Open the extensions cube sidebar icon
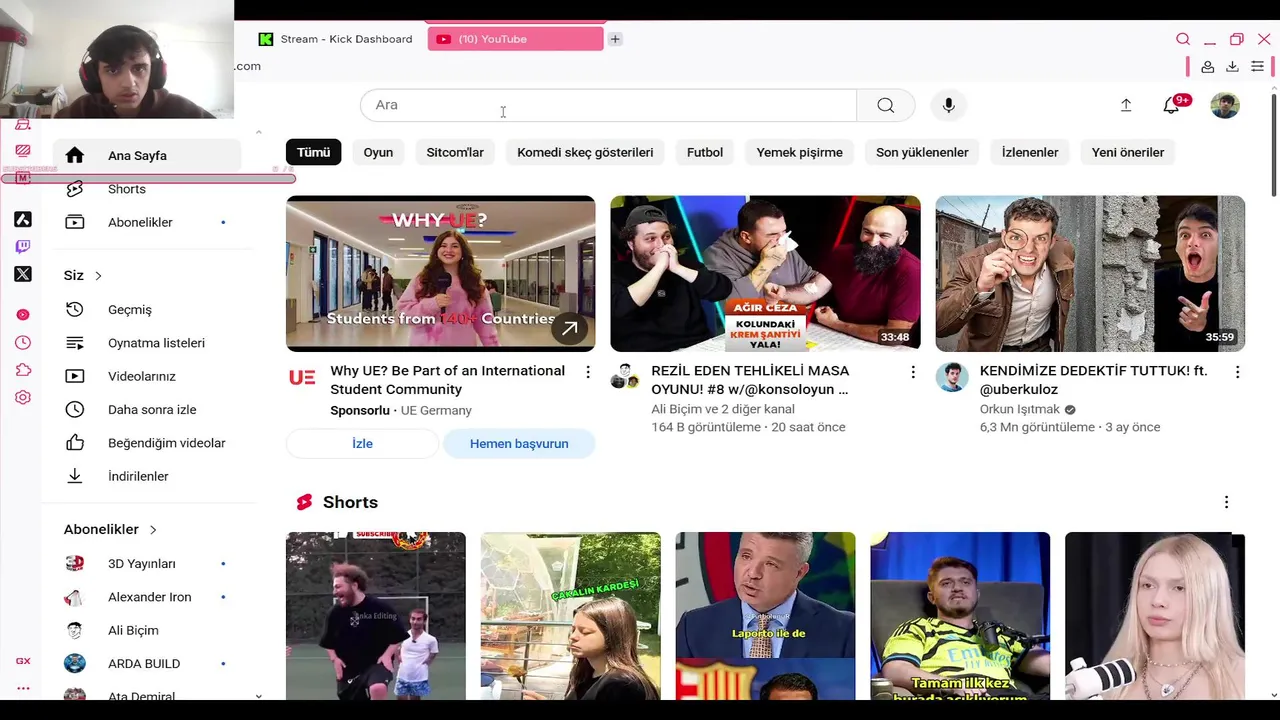The width and height of the screenshot is (1280, 720). pyautogui.click(x=23, y=370)
